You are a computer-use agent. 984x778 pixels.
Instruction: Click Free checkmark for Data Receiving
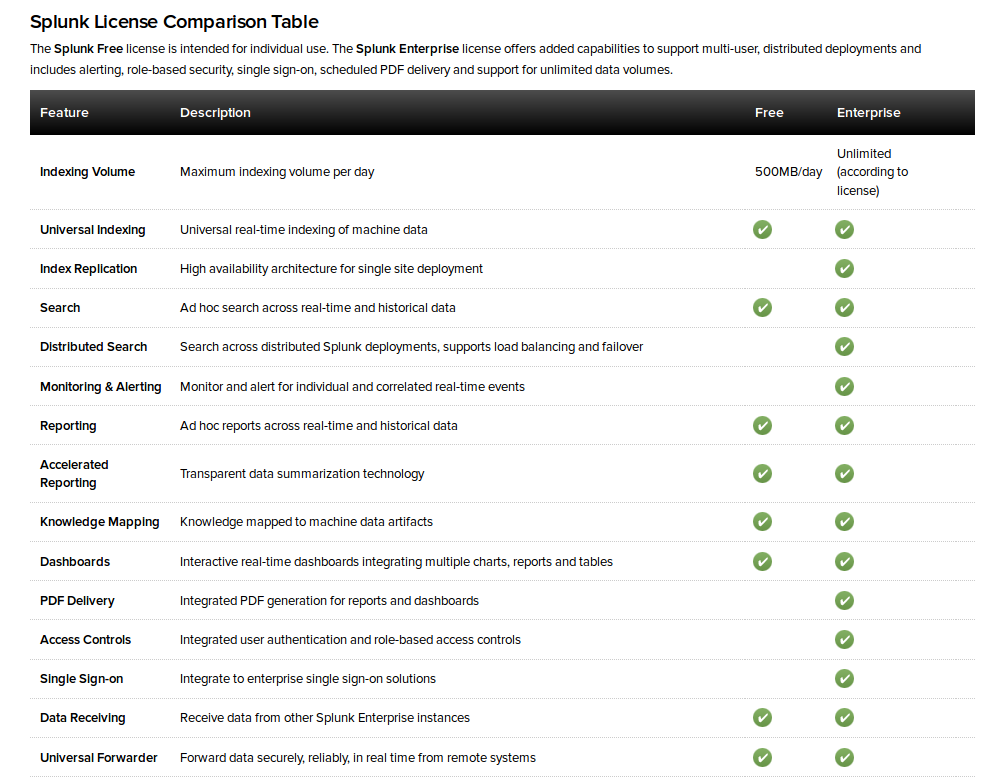pos(762,717)
